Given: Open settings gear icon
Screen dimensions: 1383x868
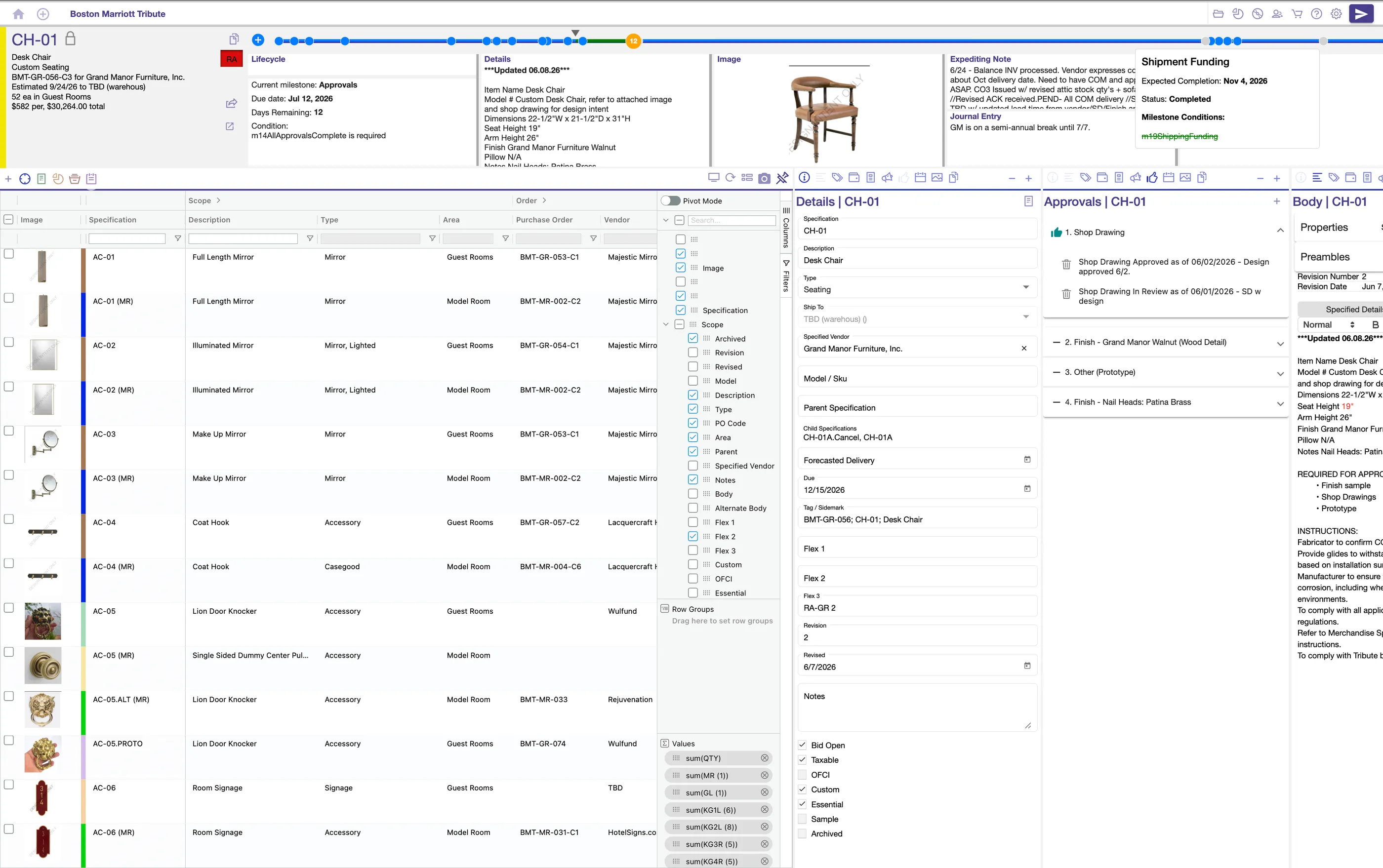Looking at the screenshot, I should pos(1337,14).
